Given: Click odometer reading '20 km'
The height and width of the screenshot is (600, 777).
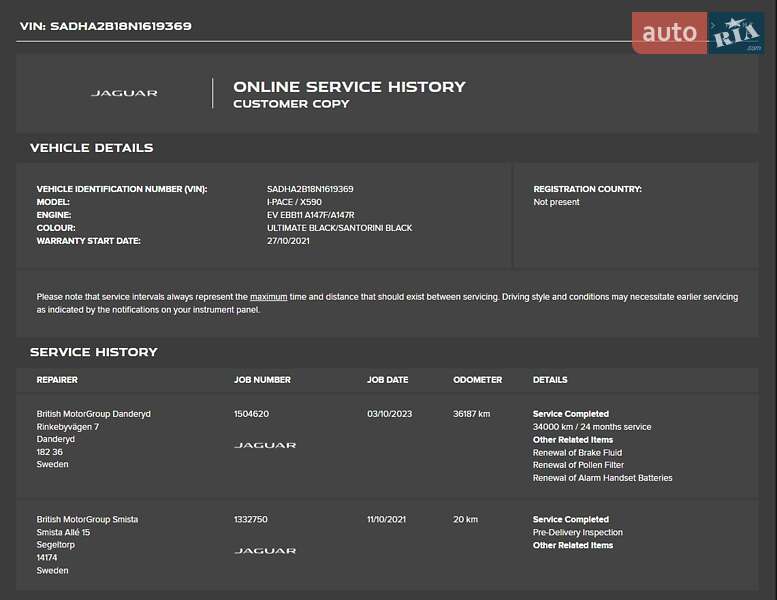Looking at the screenshot, I should coord(466,519).
